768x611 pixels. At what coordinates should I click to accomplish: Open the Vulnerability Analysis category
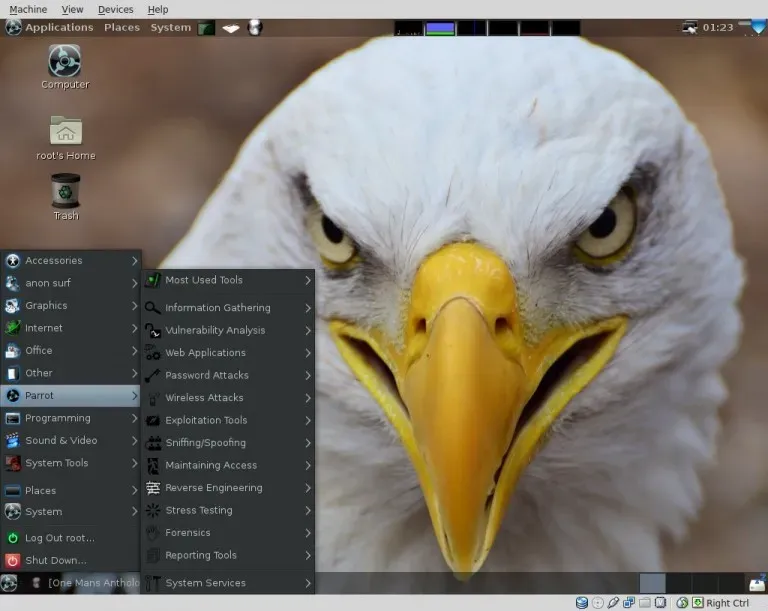(x=215, y=330)
